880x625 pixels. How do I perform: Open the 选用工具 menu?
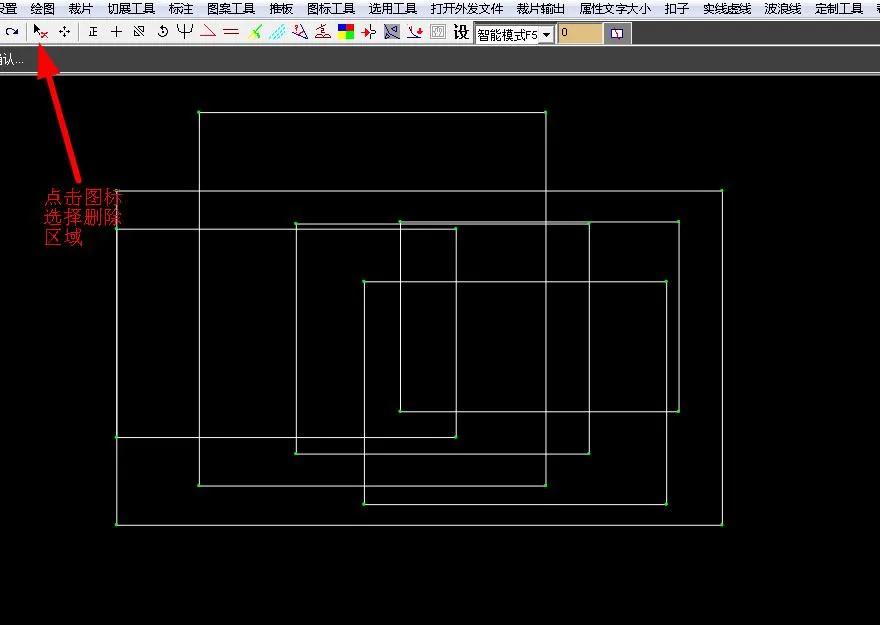tap(393, 8)
